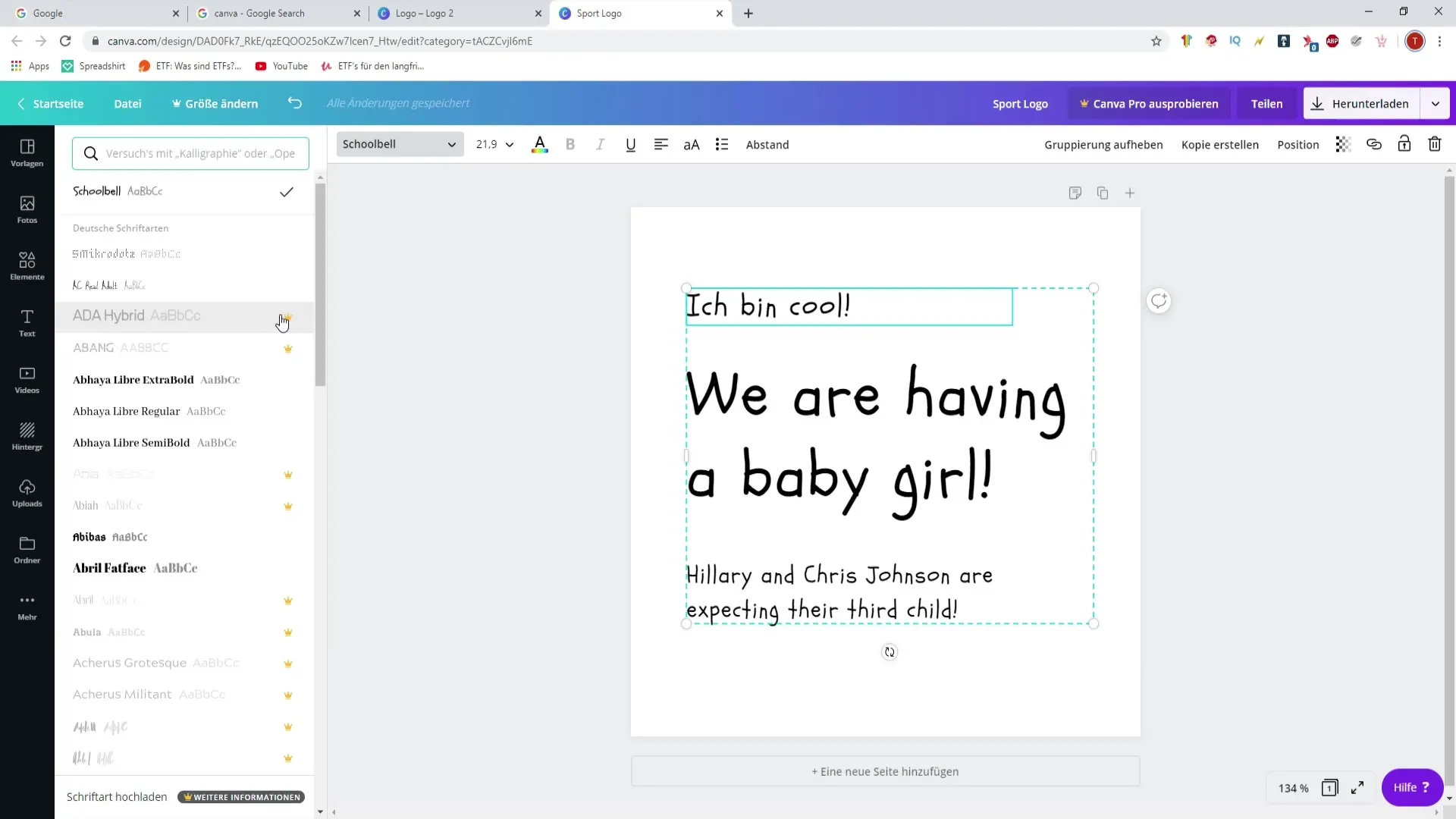Open the Vorlagen sidebar panel
Screen dimensions: 1456x819
click(27, 152)
